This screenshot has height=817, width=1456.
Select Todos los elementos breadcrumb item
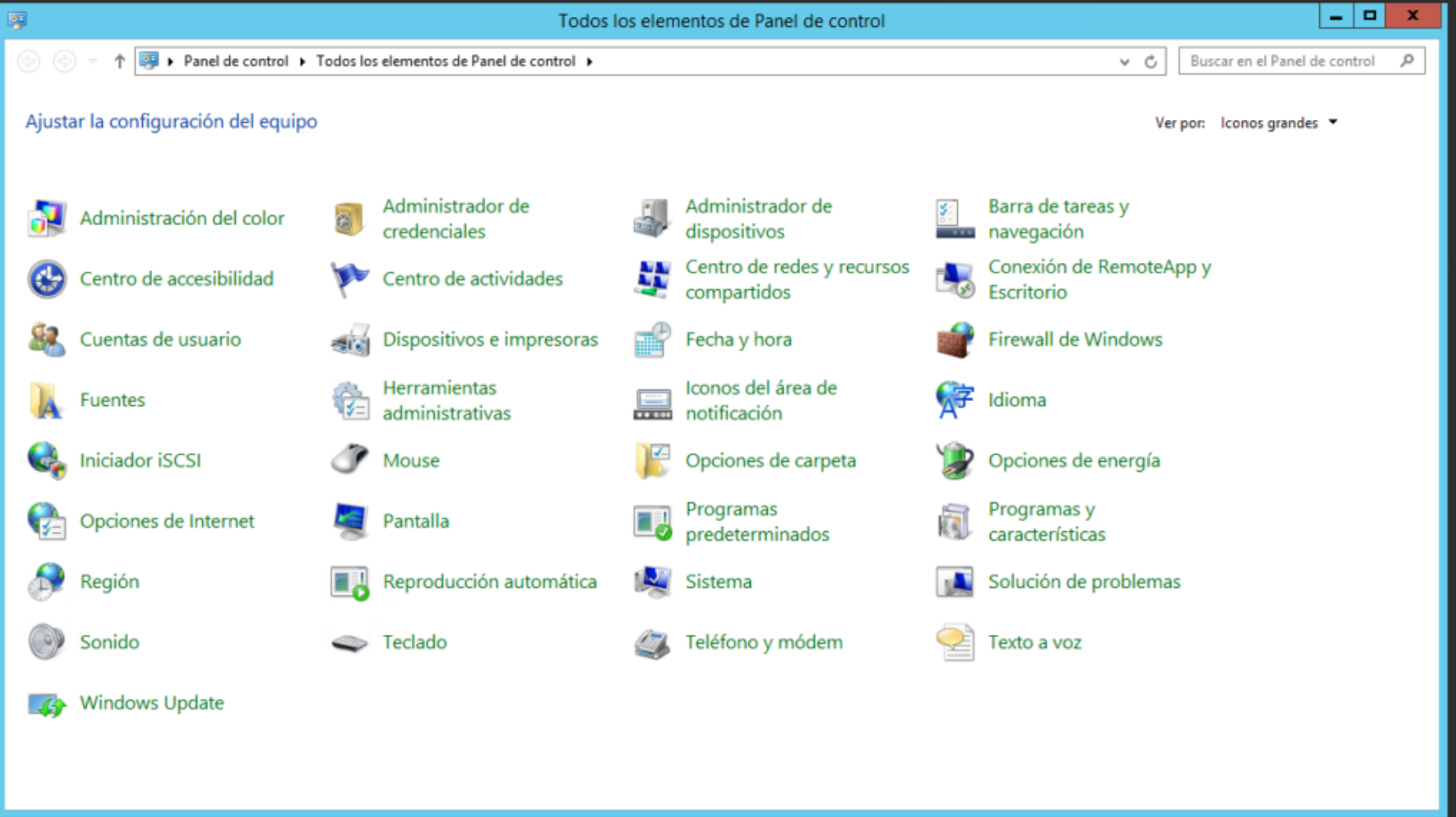(x=446, y=61)
